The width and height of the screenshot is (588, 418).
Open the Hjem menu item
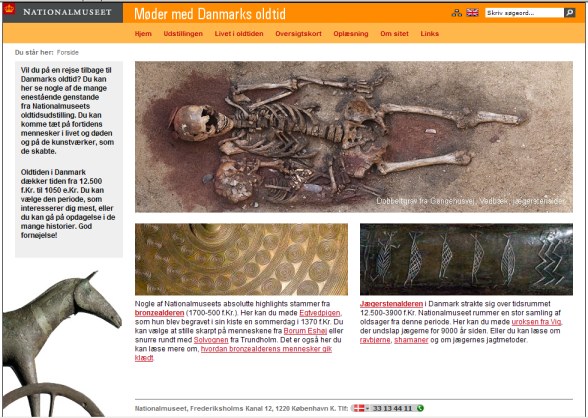pyautogui.click(x=143, y=34)
